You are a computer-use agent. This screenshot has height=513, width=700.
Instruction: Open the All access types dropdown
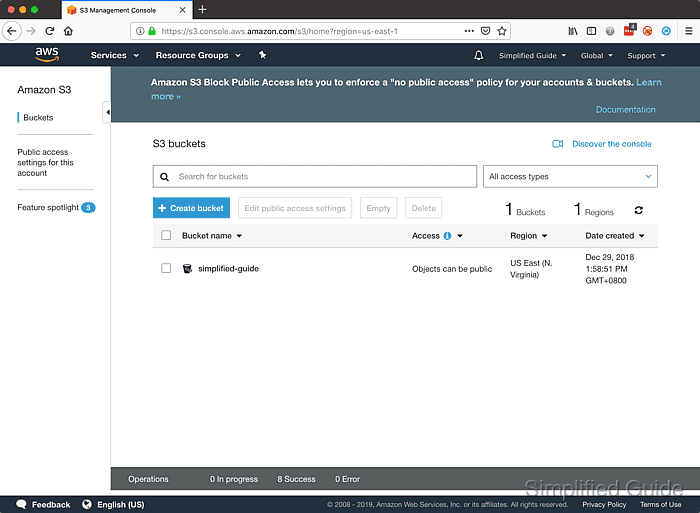click(570, 176)
